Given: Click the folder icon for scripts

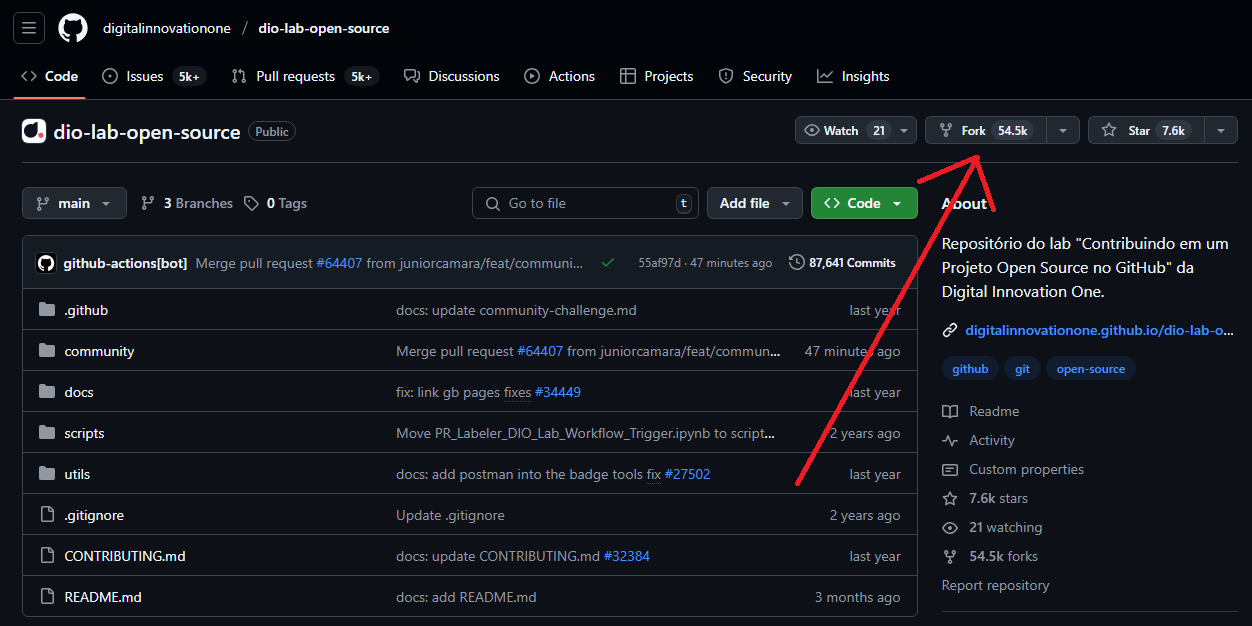Looking at the screenshot, I should (47, 433).
